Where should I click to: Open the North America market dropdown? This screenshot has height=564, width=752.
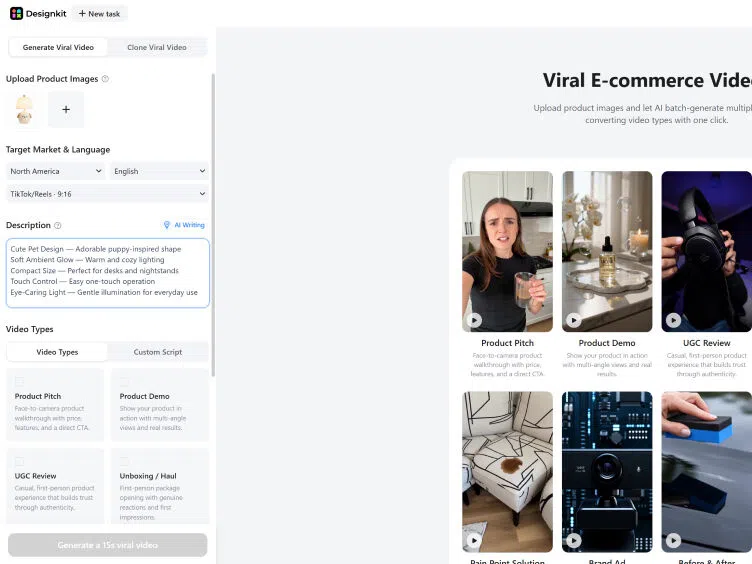coord(56,171)
